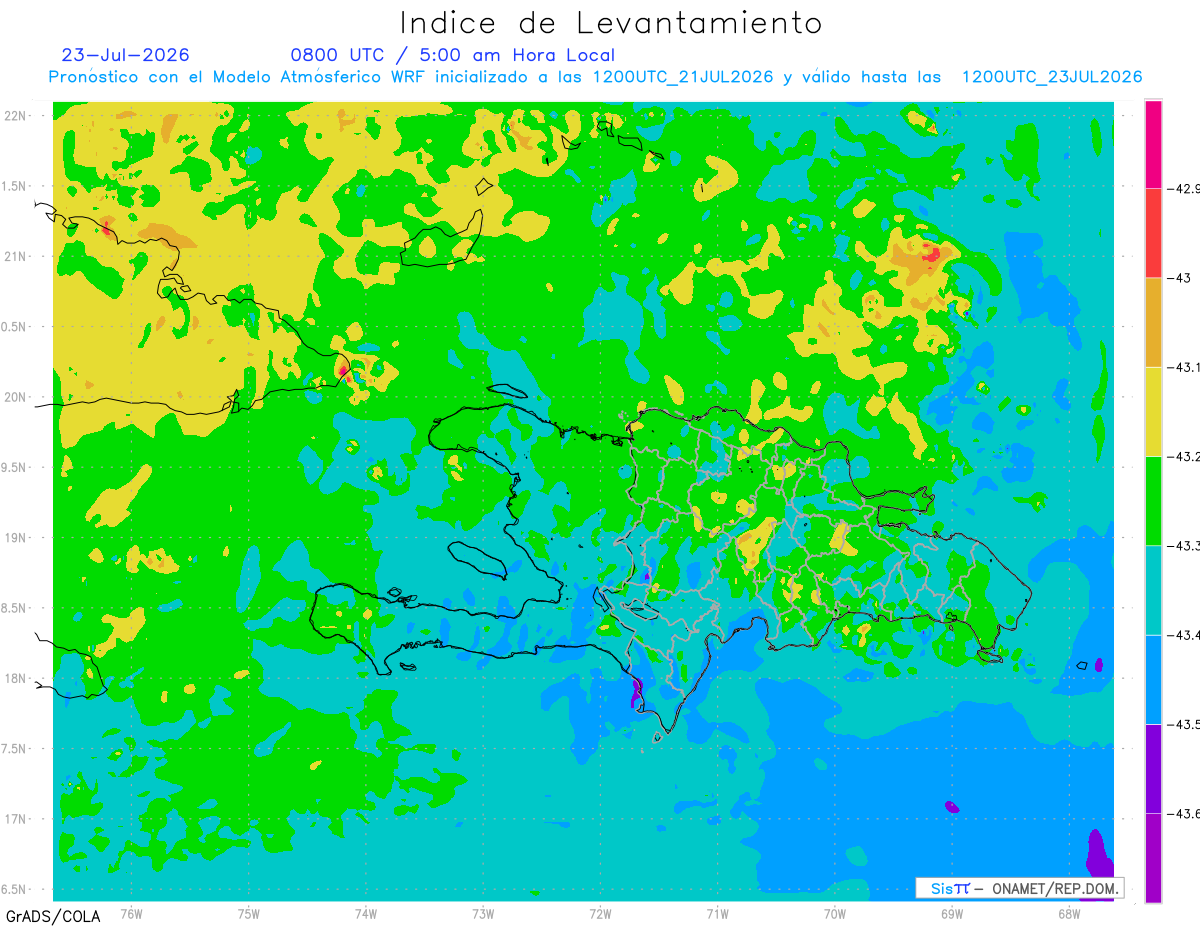
Task: Click the legend value "-43.6"
Action: tap(1183, 813)
